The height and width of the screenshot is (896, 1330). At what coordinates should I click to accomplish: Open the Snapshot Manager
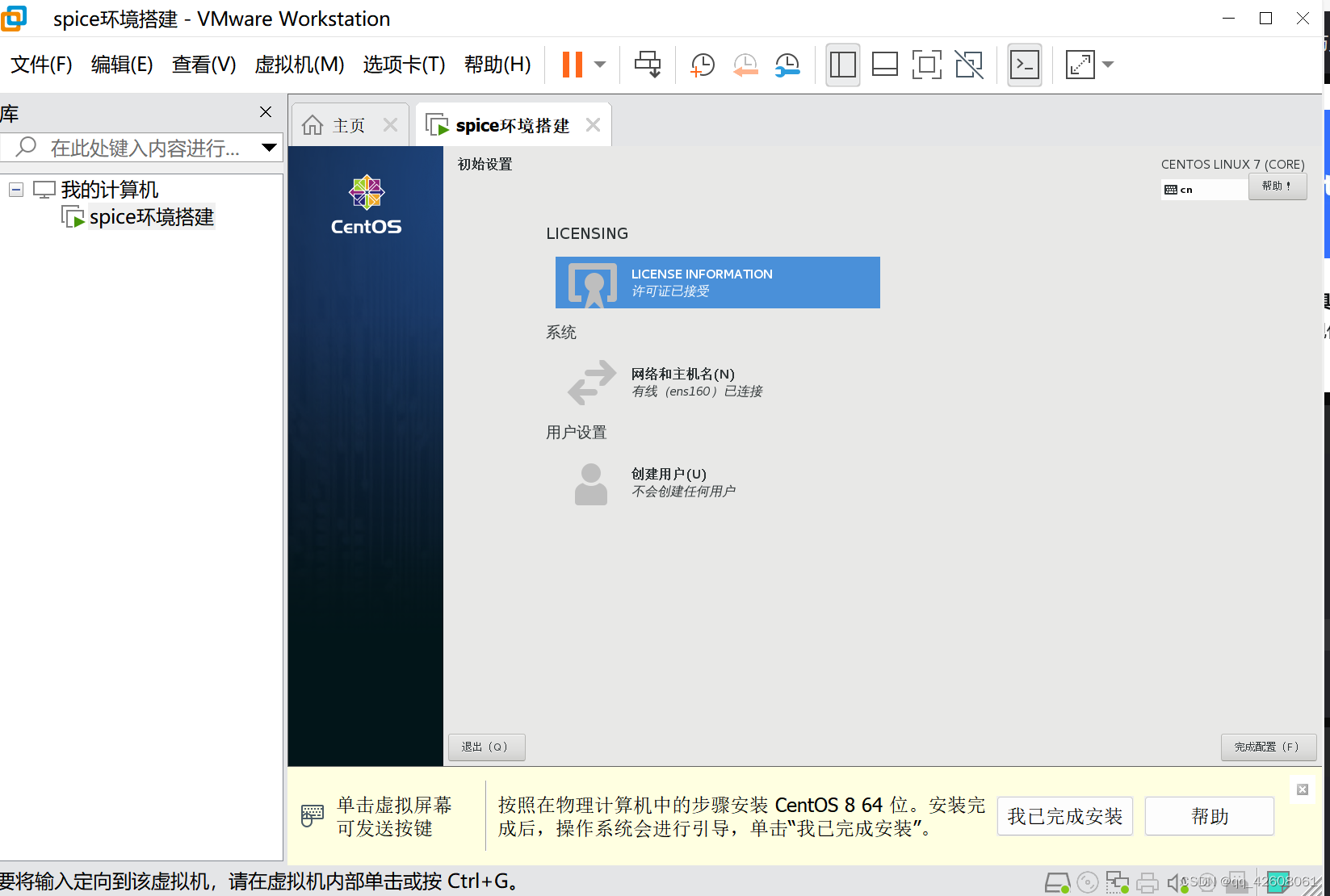pos(787,64)
